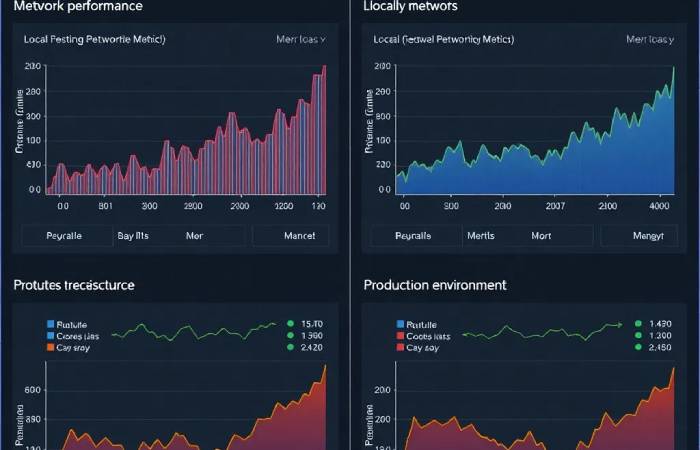Screen dimensions: 700x450
Task: Switch to the Mertls tab
Action: (481, 236)
